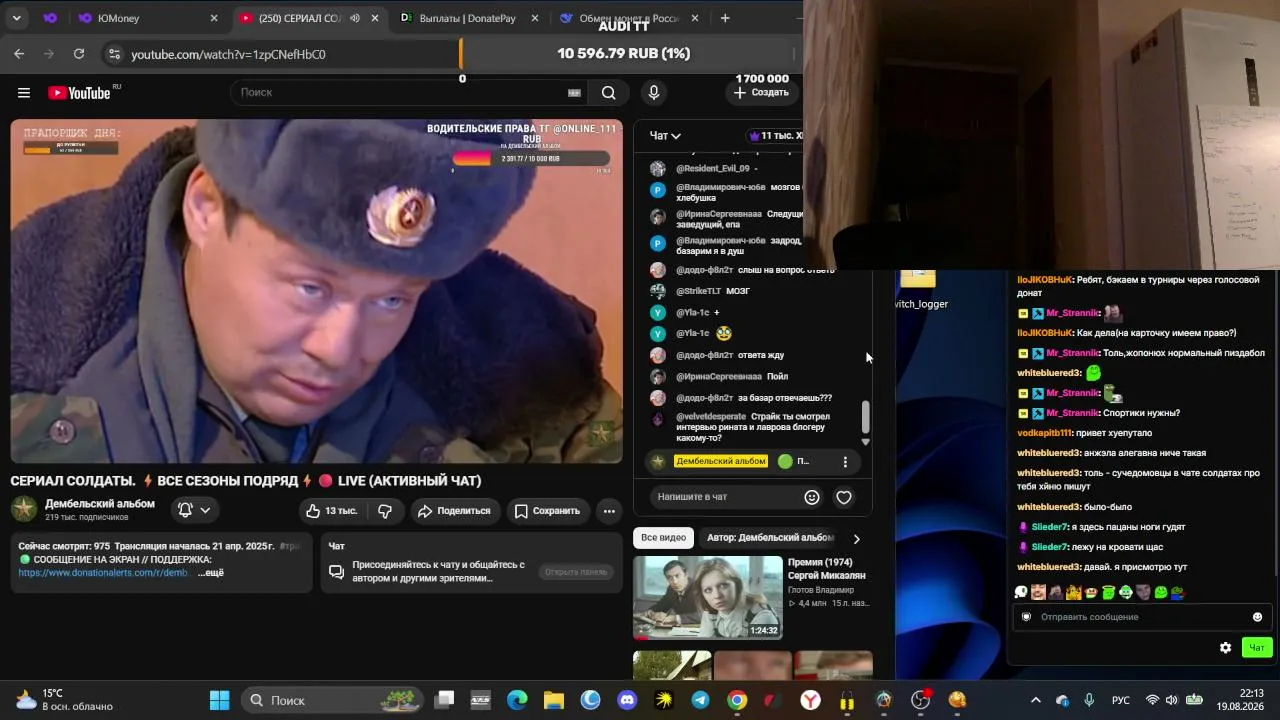Open Telegram from the taskbar
The image size is (1280, 720).
tap(700, 700)
